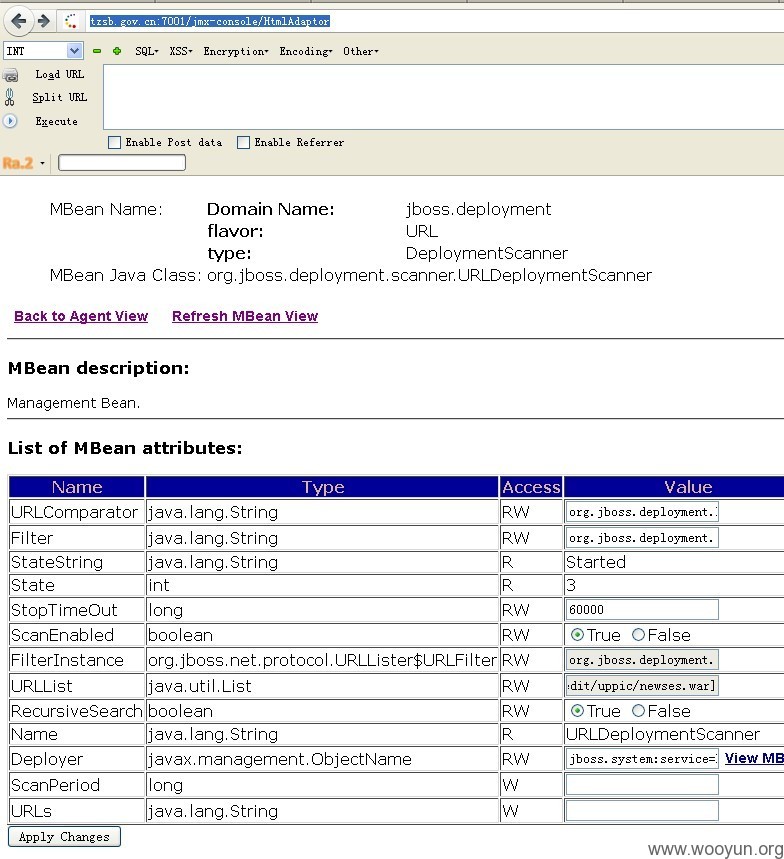This screenshot has height=859, width=784.
Task: Click the Access column header
Action: [531, 487]
